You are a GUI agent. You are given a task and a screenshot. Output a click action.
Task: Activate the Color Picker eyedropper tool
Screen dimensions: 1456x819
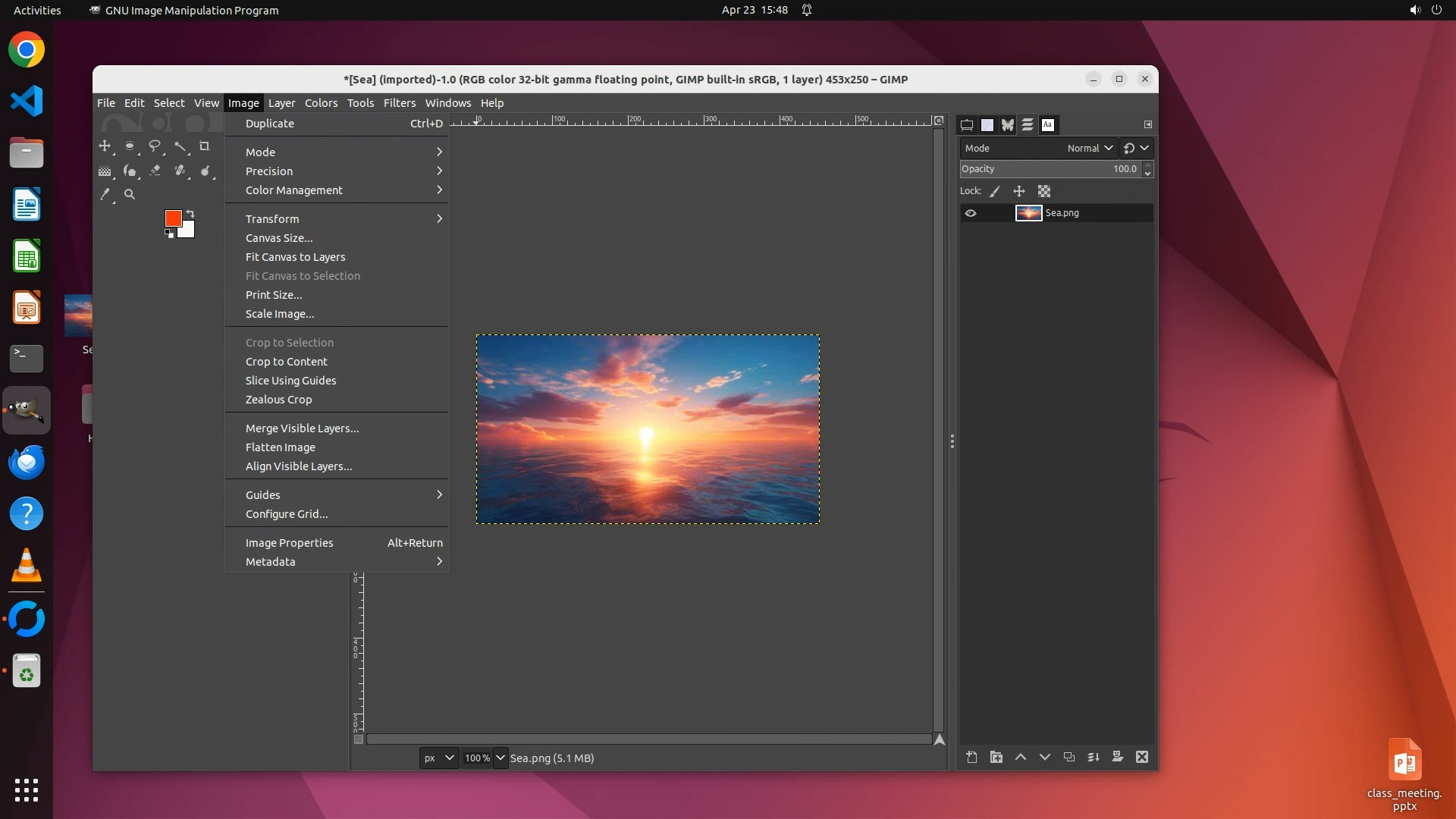[x=105, y=195]
